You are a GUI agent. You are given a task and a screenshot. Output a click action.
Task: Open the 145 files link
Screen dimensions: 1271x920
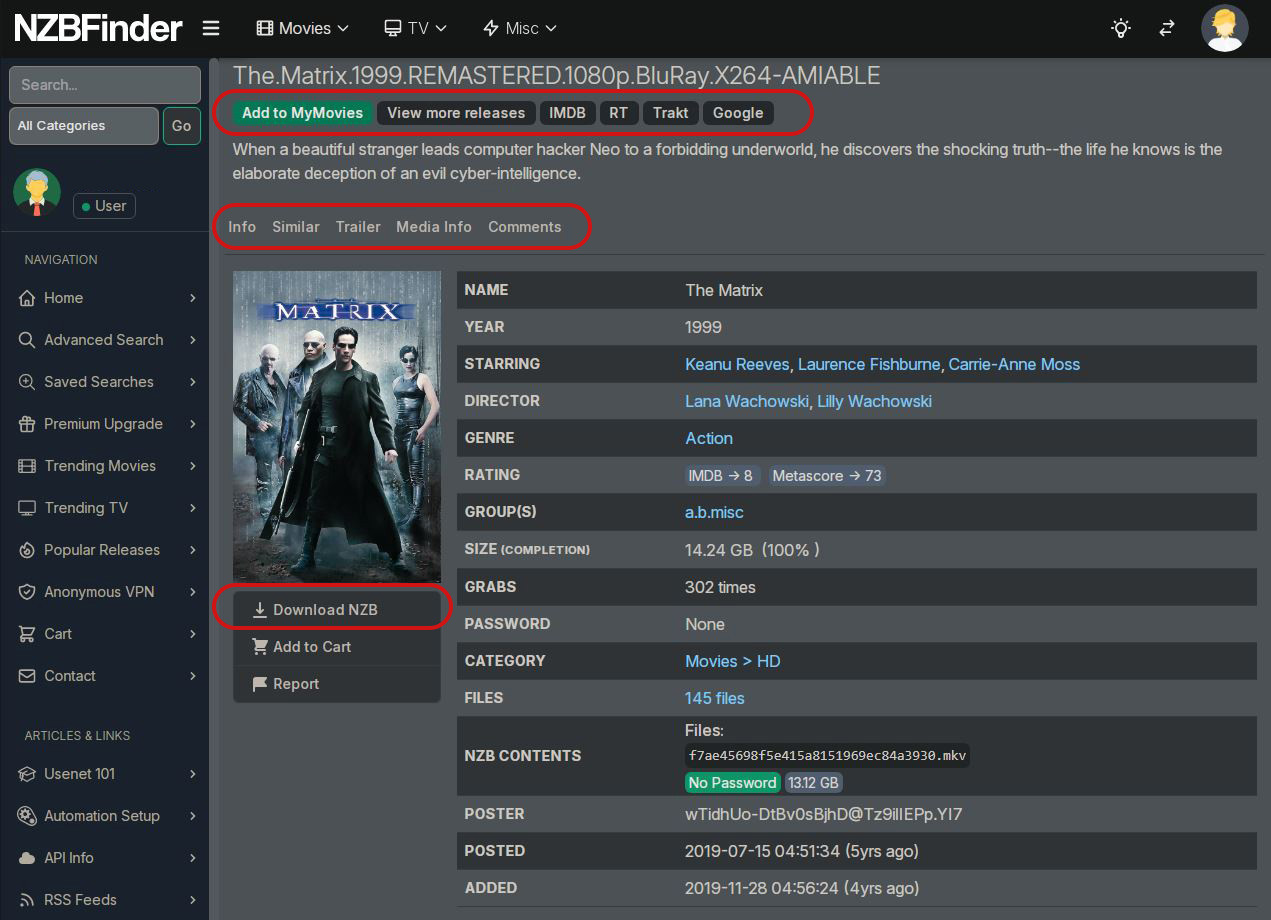715,698
